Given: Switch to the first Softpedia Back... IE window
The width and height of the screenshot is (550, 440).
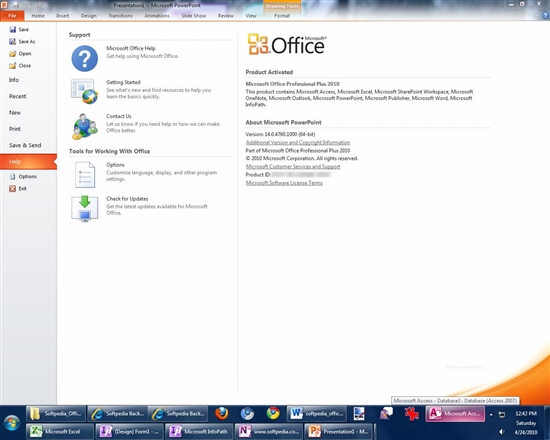Looking at the screenshot, I should click(118, 413).
